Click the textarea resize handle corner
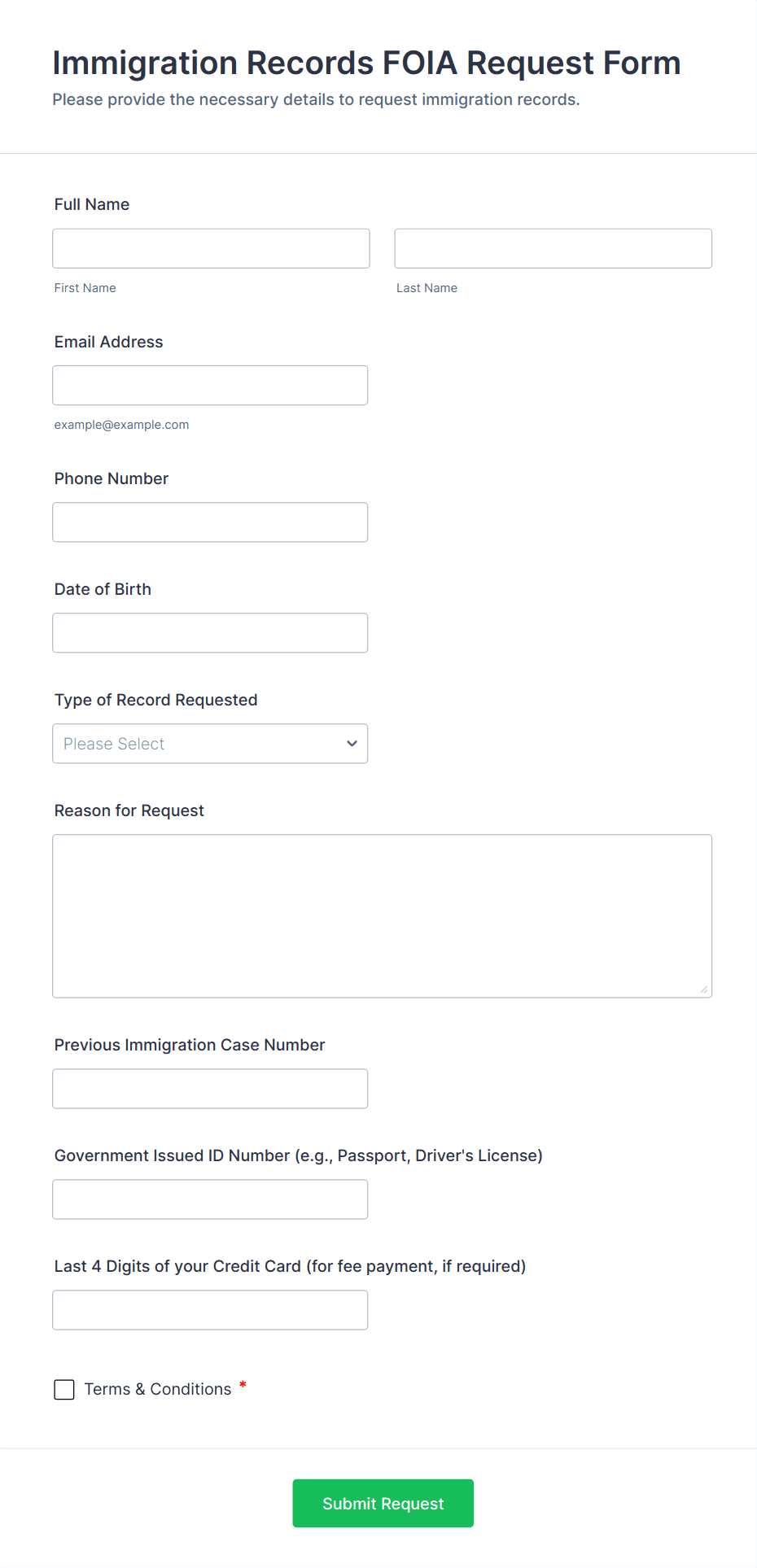Image resolution: width=757 pixels, height=1568 pixels. (704, 989)
